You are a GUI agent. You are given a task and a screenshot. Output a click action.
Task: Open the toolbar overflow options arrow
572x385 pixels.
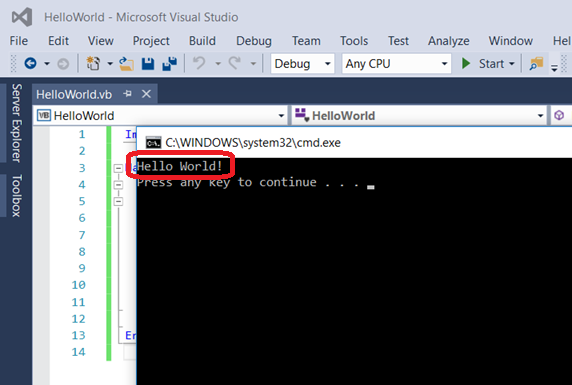coord(554,68)
